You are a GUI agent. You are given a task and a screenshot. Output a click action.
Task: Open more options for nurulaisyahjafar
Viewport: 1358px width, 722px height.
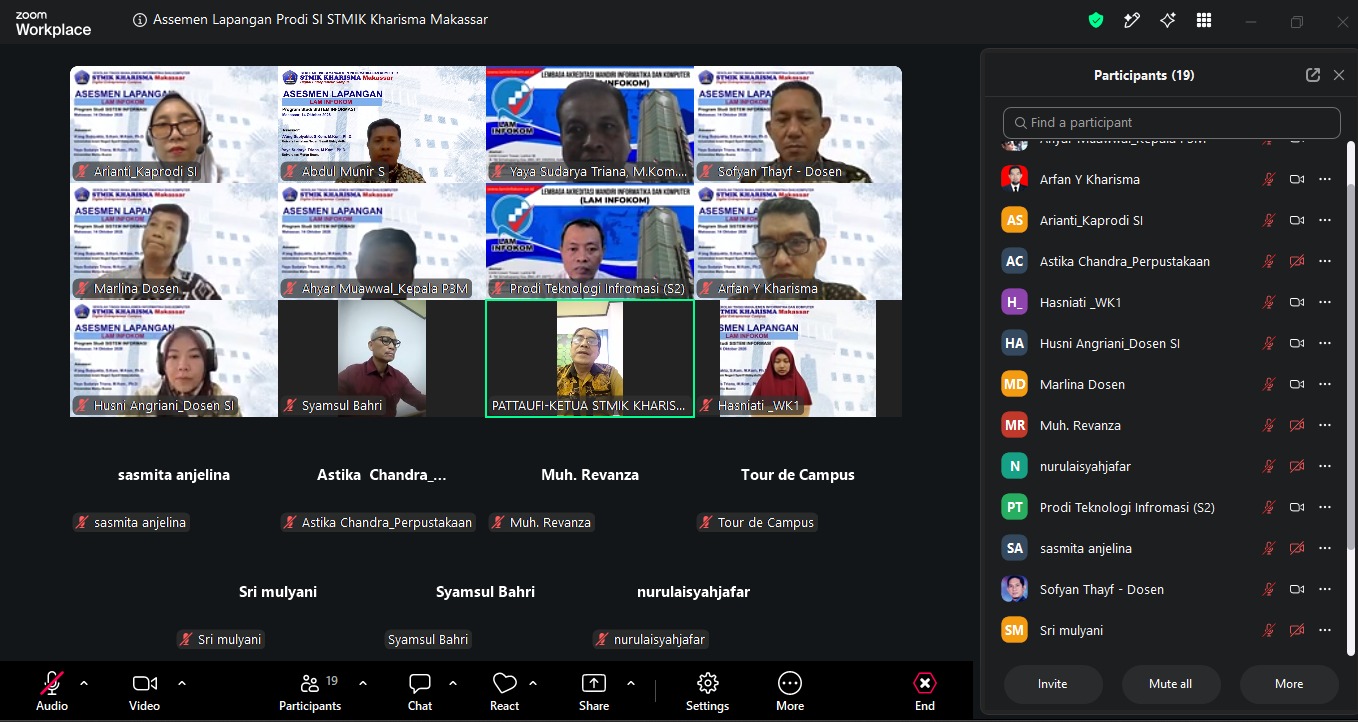(1325, 466)
